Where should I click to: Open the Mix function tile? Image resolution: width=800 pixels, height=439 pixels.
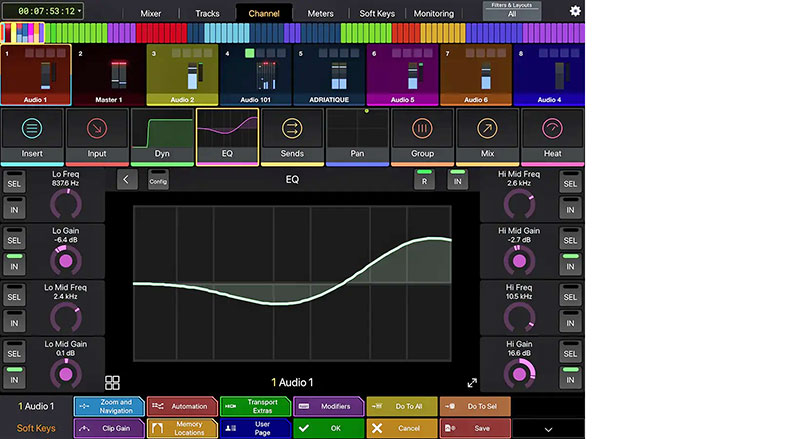coord(487,137)
